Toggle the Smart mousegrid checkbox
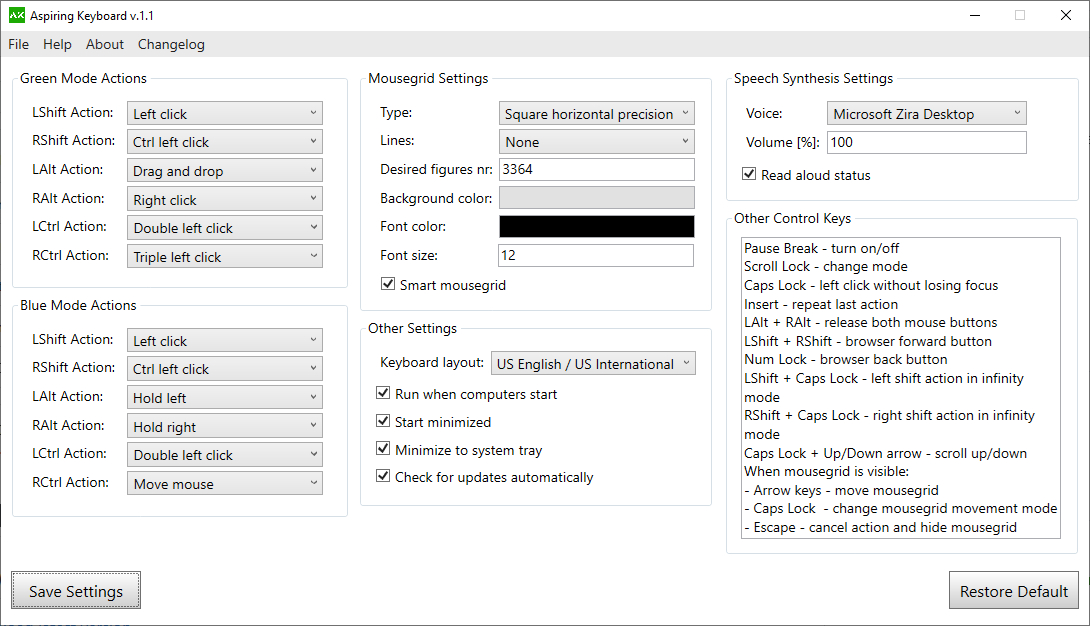The width and height of the screenshot is (1090, 626). tap(388, 284)
